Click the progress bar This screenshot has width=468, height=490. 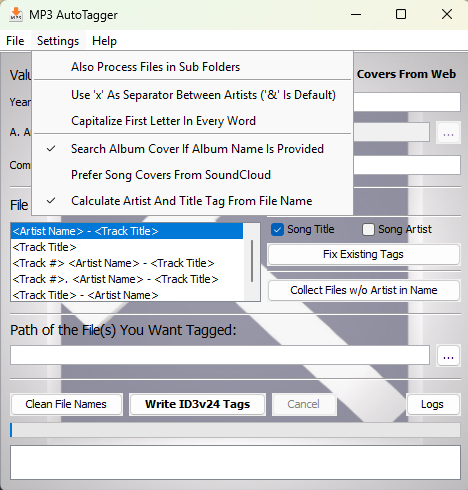(235, 430)
